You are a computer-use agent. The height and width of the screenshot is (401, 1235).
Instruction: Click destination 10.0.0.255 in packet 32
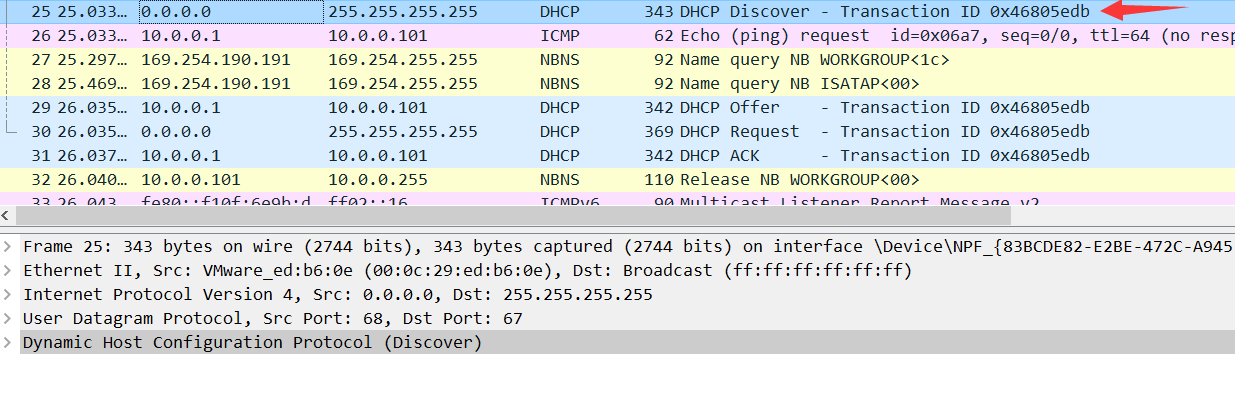tap(378, 180)
